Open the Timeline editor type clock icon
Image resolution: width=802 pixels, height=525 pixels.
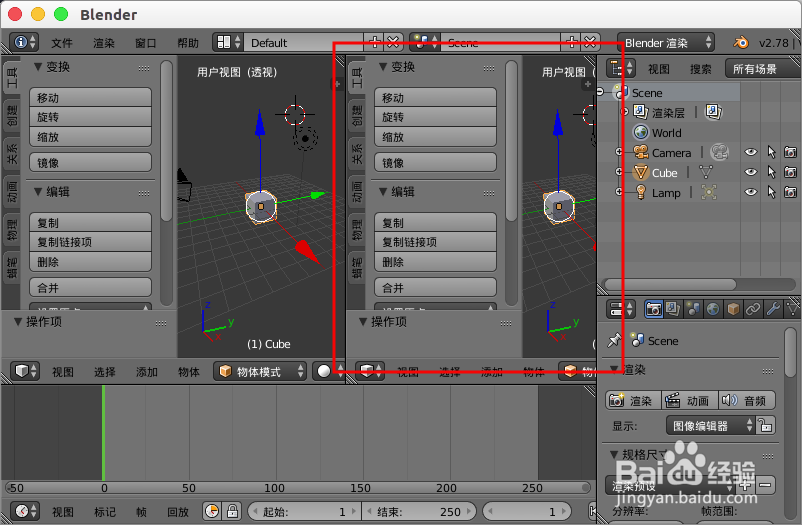[25, 511]
